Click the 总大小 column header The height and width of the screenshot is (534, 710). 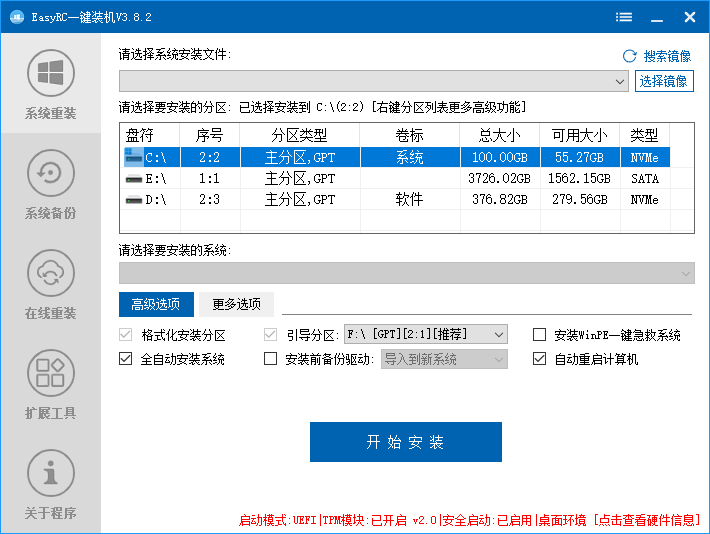coord(500,135)
